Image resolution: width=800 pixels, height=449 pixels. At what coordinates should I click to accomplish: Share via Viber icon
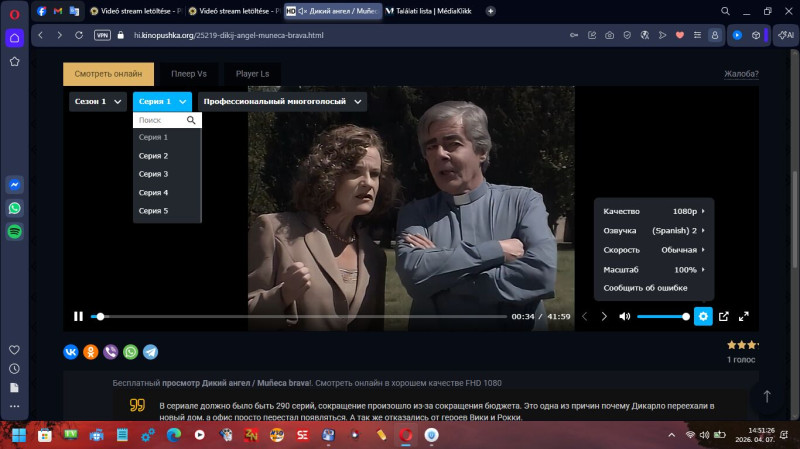(x=111, y=352)
